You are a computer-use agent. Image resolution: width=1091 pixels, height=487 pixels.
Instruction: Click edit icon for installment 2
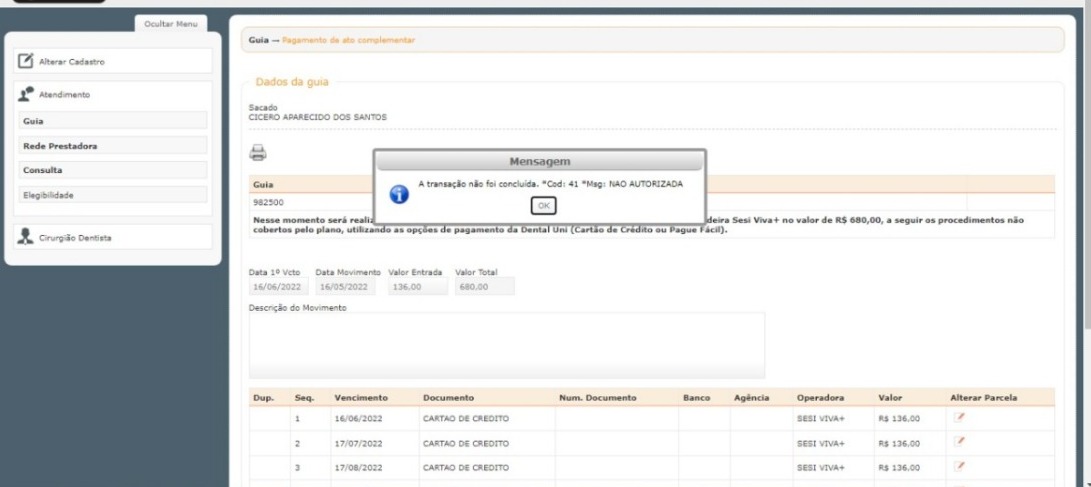pos(960,441)
